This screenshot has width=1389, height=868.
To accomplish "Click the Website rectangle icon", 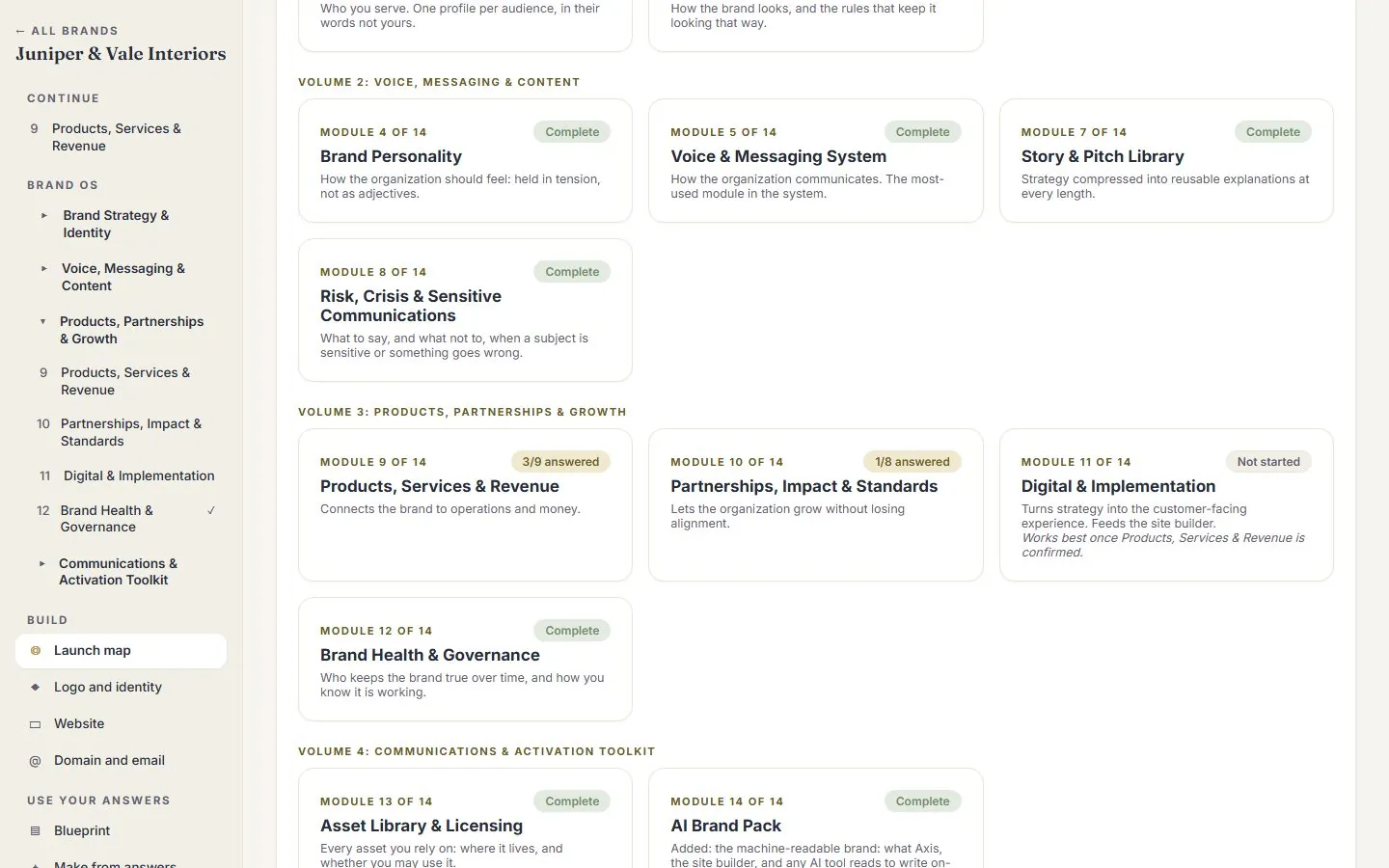I will tap(36, 724).
